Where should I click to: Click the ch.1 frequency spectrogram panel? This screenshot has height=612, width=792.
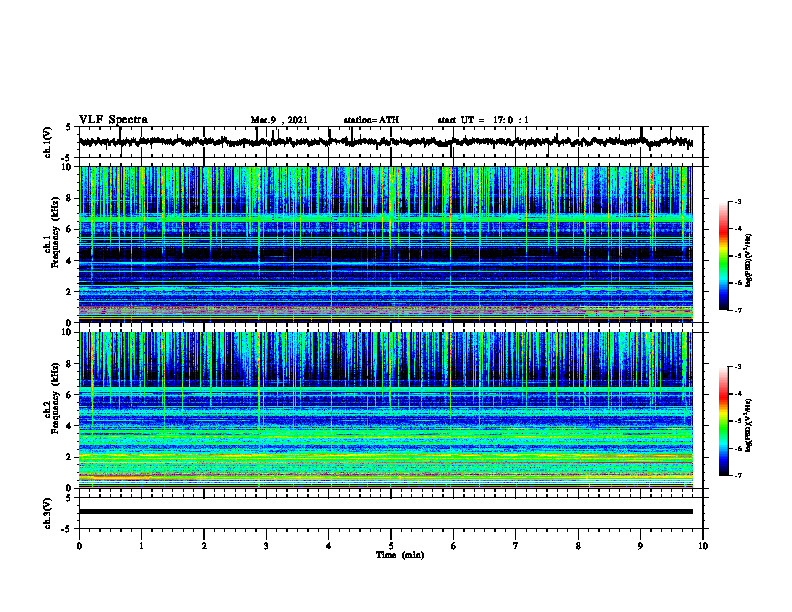point(386,244)
